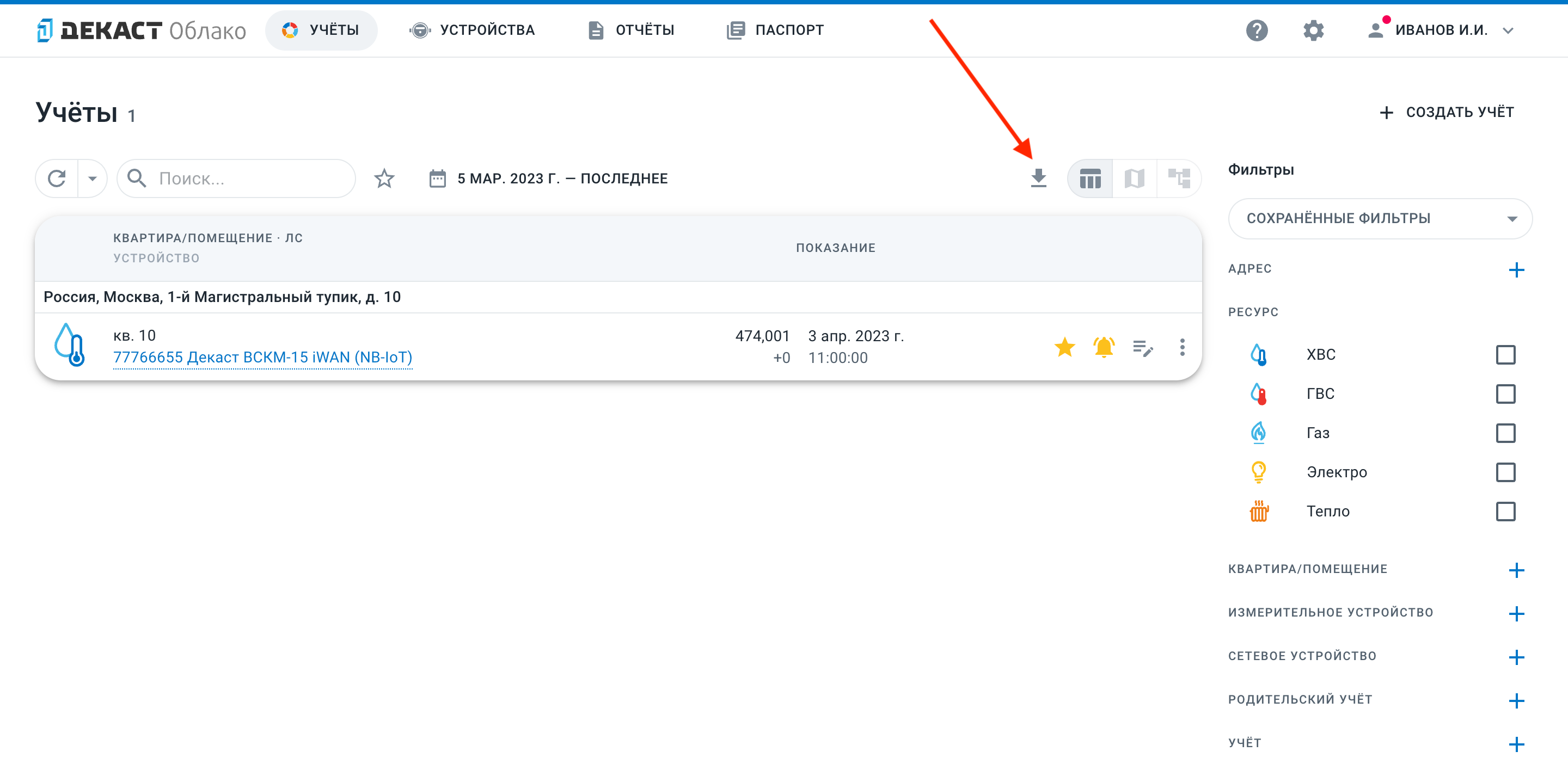The width and height of the screenshot is (1568, 776).
Task: Open settings gear icon
Action: pyautogui.click(x=1313, y=30)
